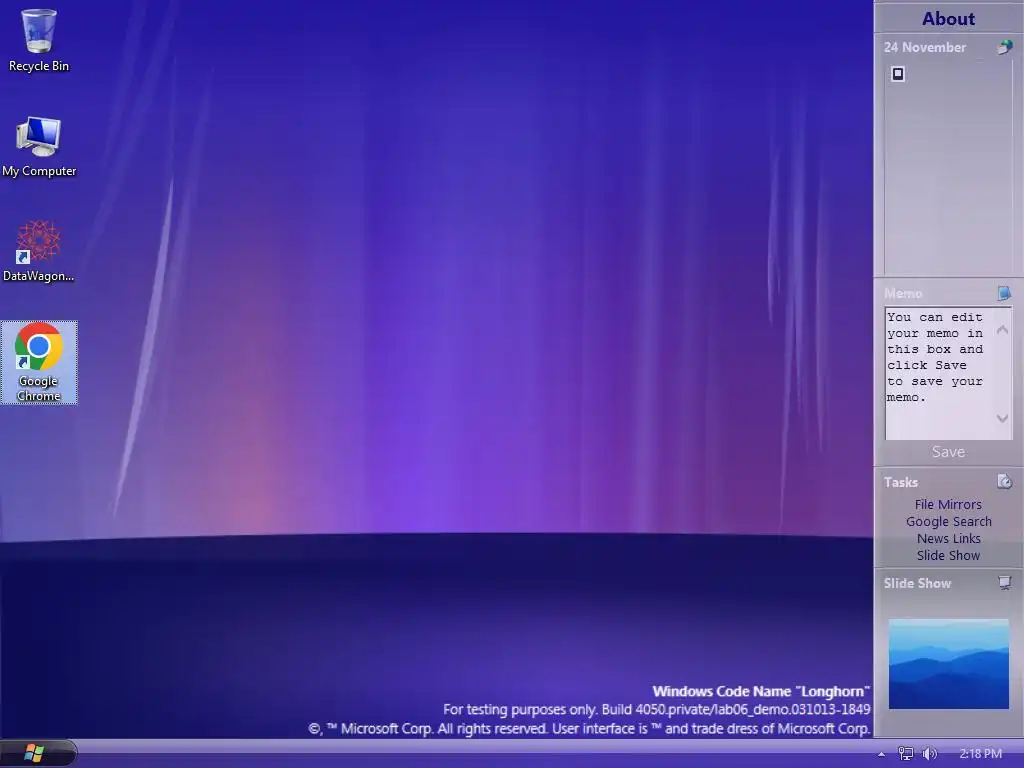Open the News Links task link
Viewport: 1024px width, 768px height.
[948, 538]
